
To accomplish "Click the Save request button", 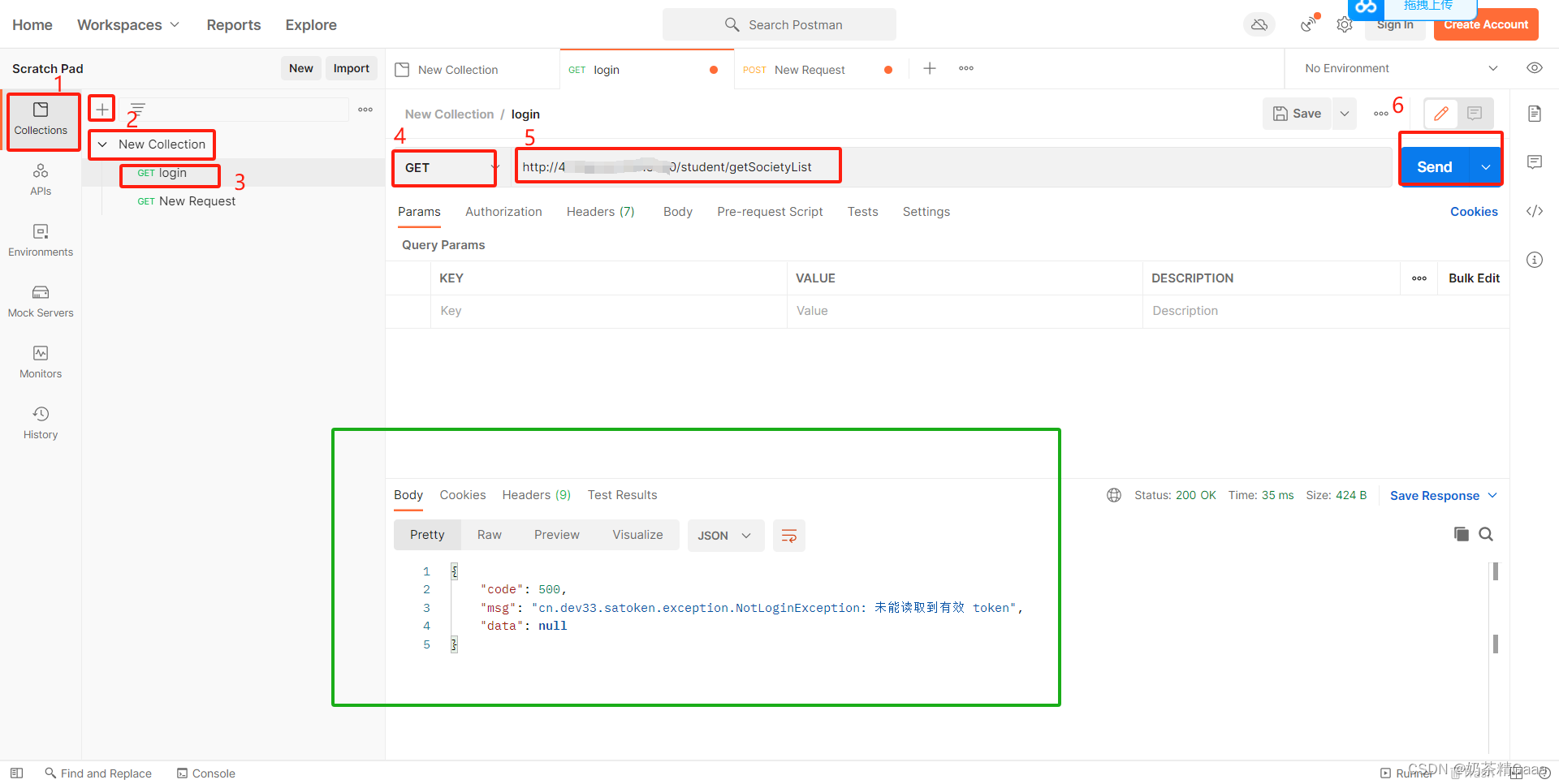I will click(1298, 114).
